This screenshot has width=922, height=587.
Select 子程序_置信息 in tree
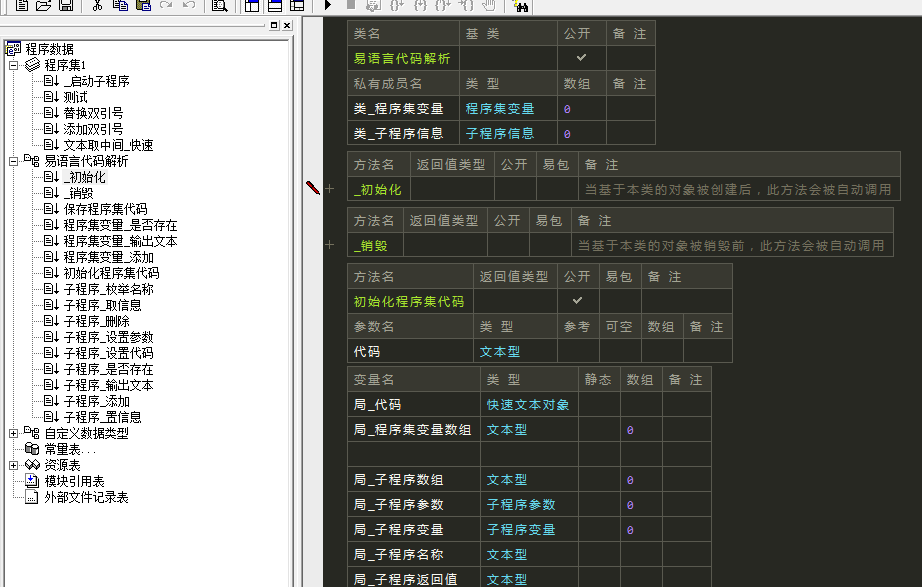102,417
